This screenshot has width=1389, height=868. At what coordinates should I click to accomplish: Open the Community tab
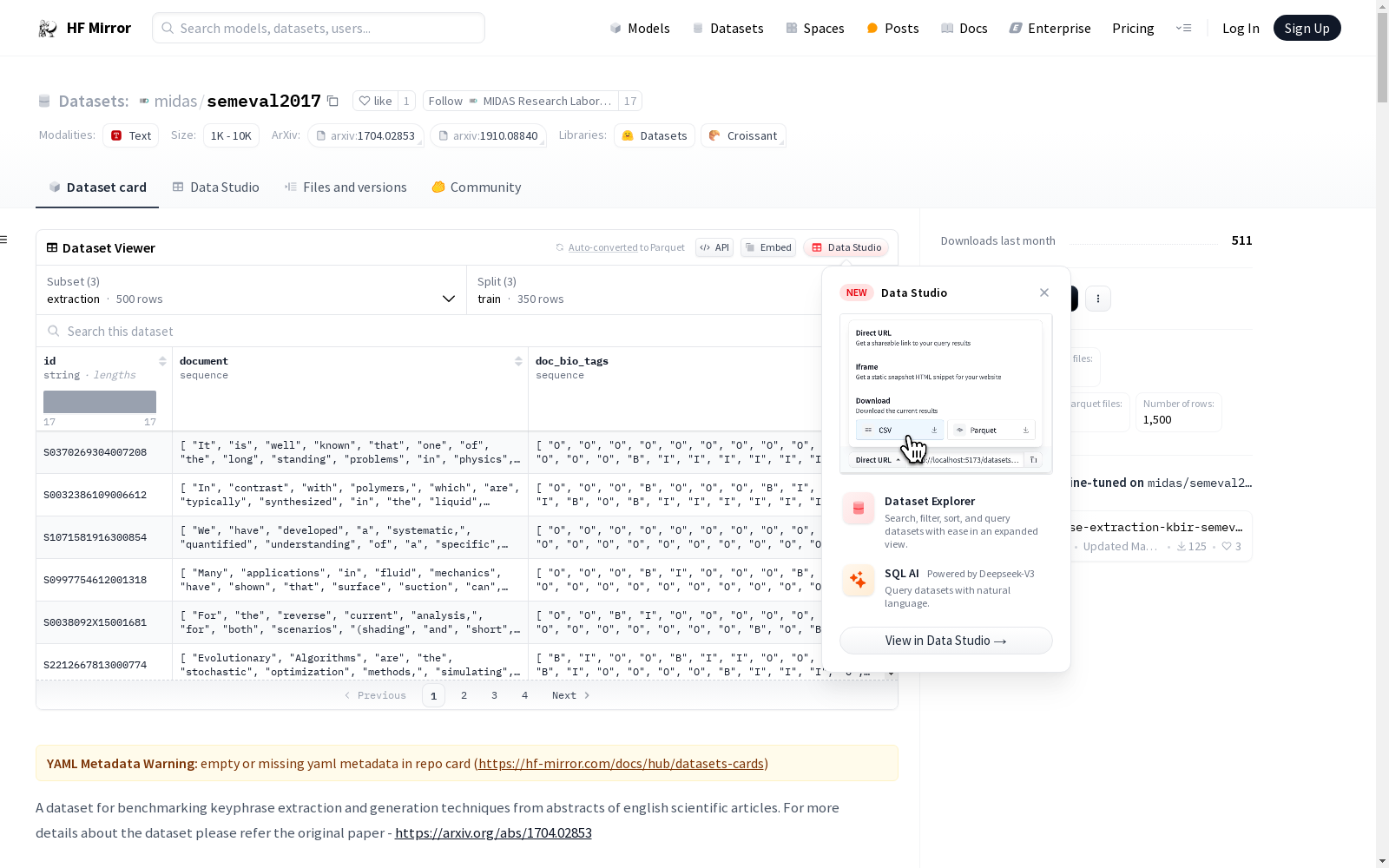[x=477, y=187]
